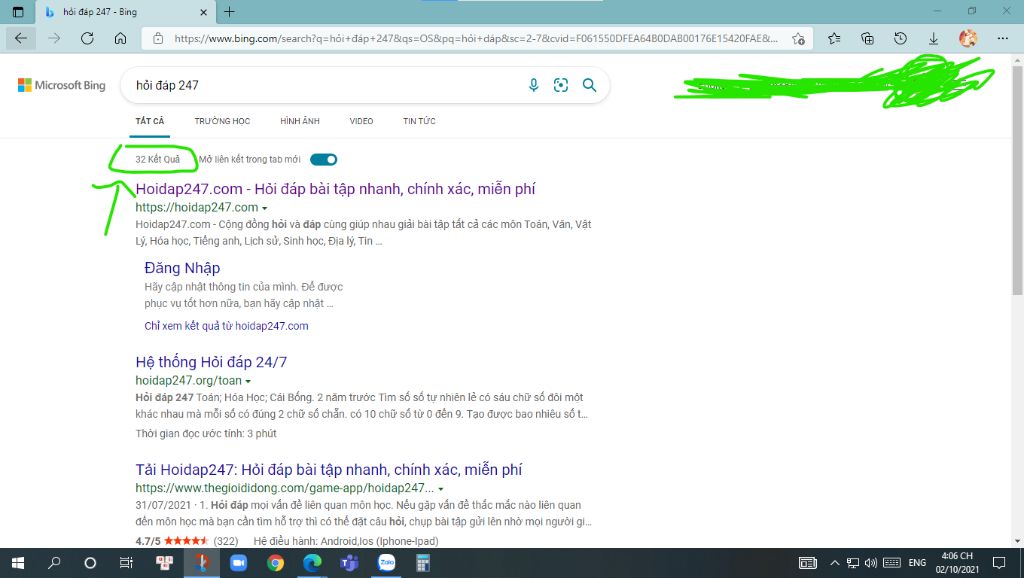
Task: Click the Đăng Nhập link
Action: point(182,268)
